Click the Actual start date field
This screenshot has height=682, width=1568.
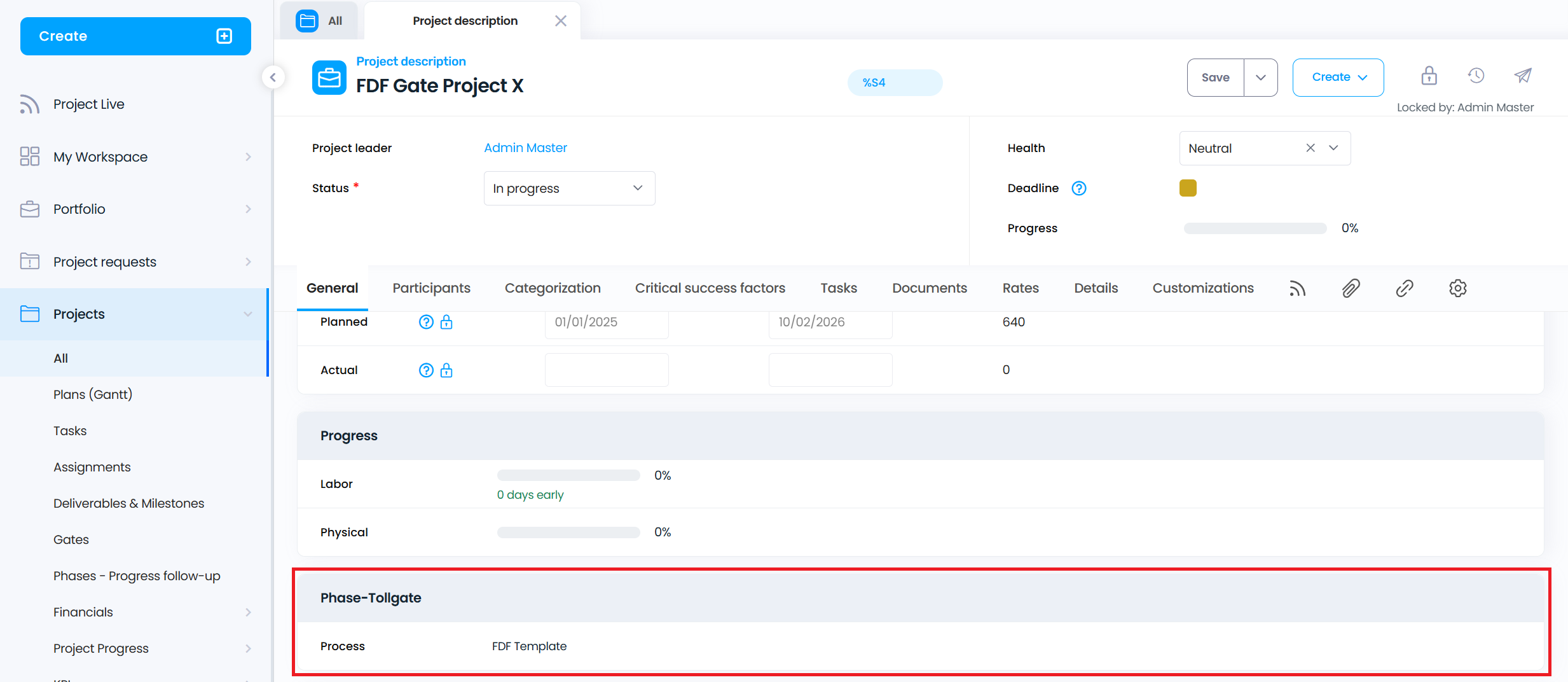click(x=606, y=370)
